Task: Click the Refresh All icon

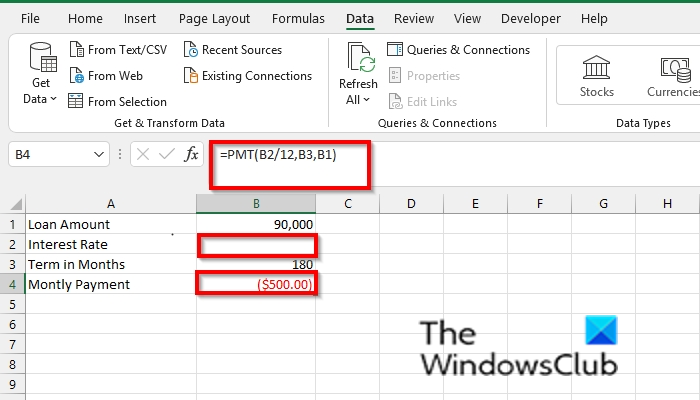Action: (361, 58)
